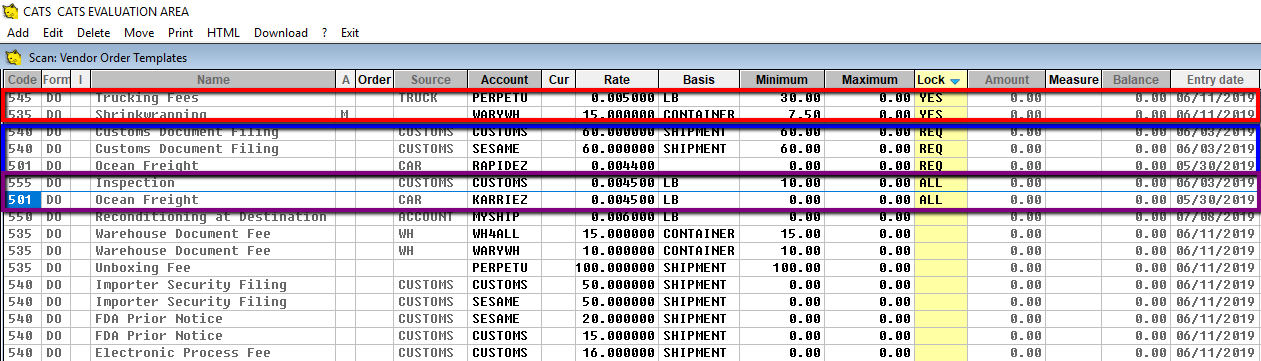Click the Inspection row name
Image resolution: width=1261 pixels, height=361 pixels.
[x=135, y=183]
